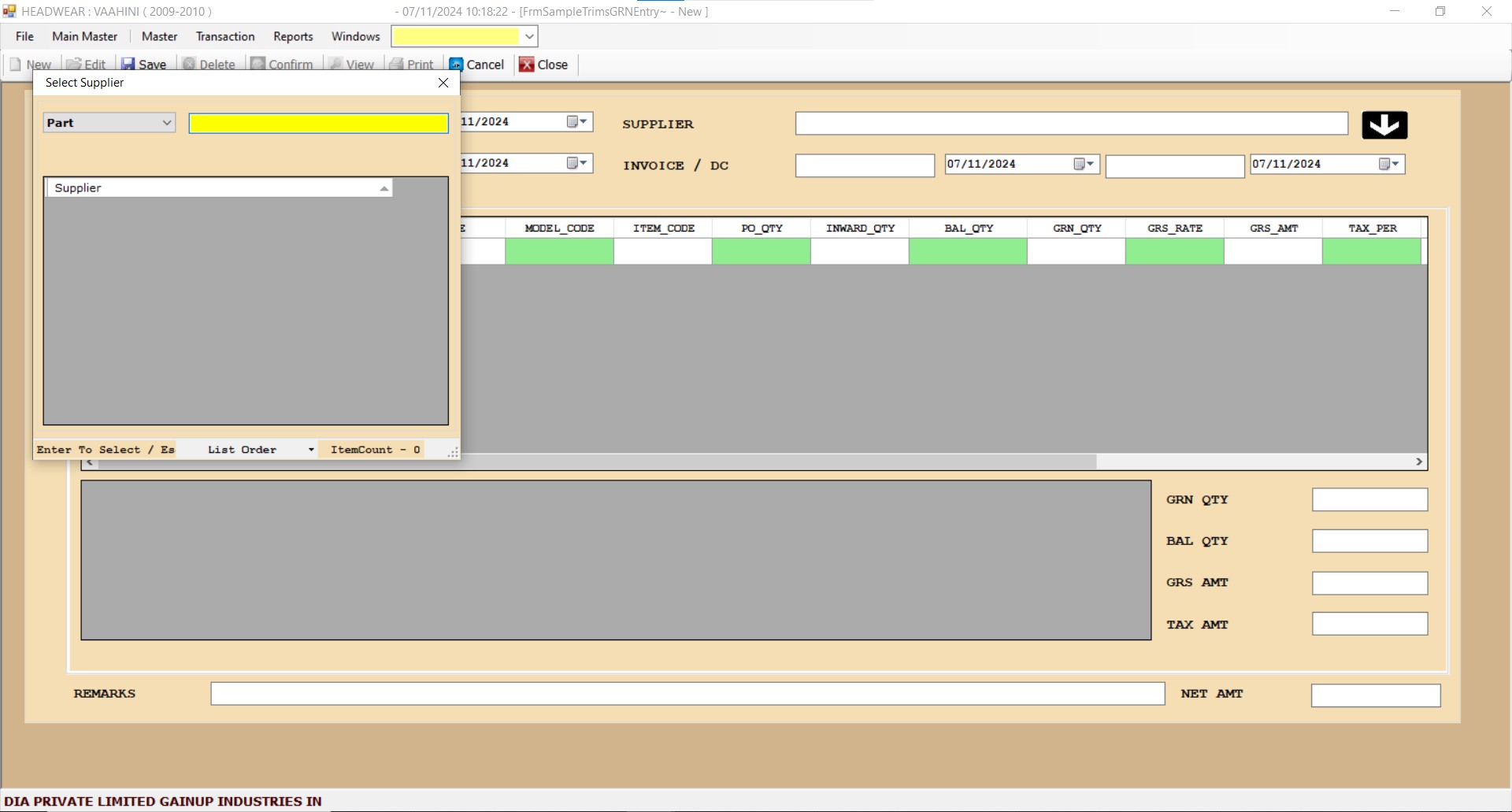
Task: Click the Save toolbar icon
Action: [x=128, y=65]
